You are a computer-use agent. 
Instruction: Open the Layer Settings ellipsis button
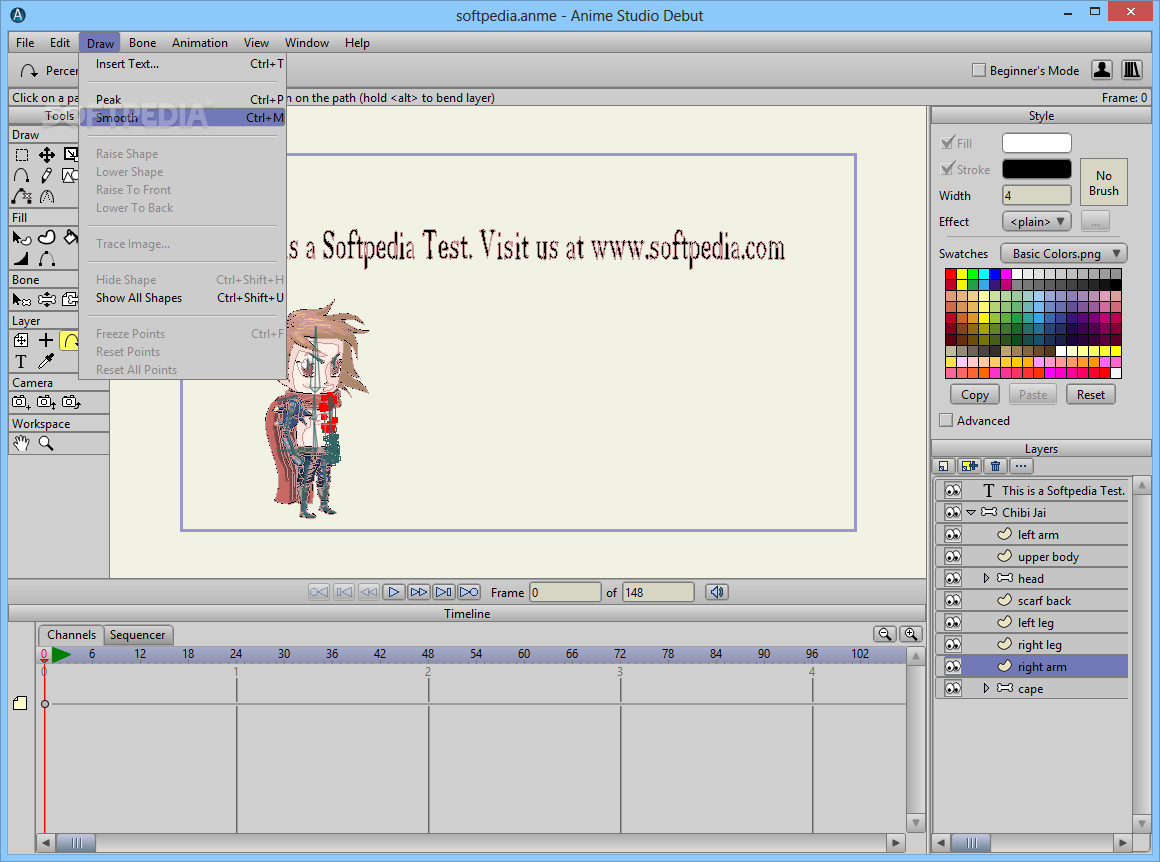1021,466
